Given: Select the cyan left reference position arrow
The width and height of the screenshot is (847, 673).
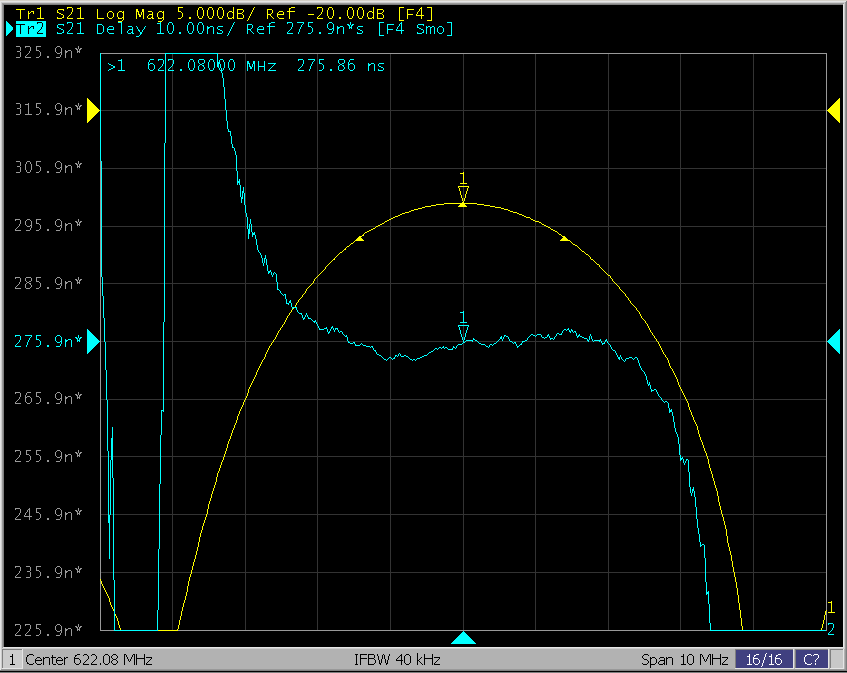Looking at the screenshot, I should tap(93, 342).
